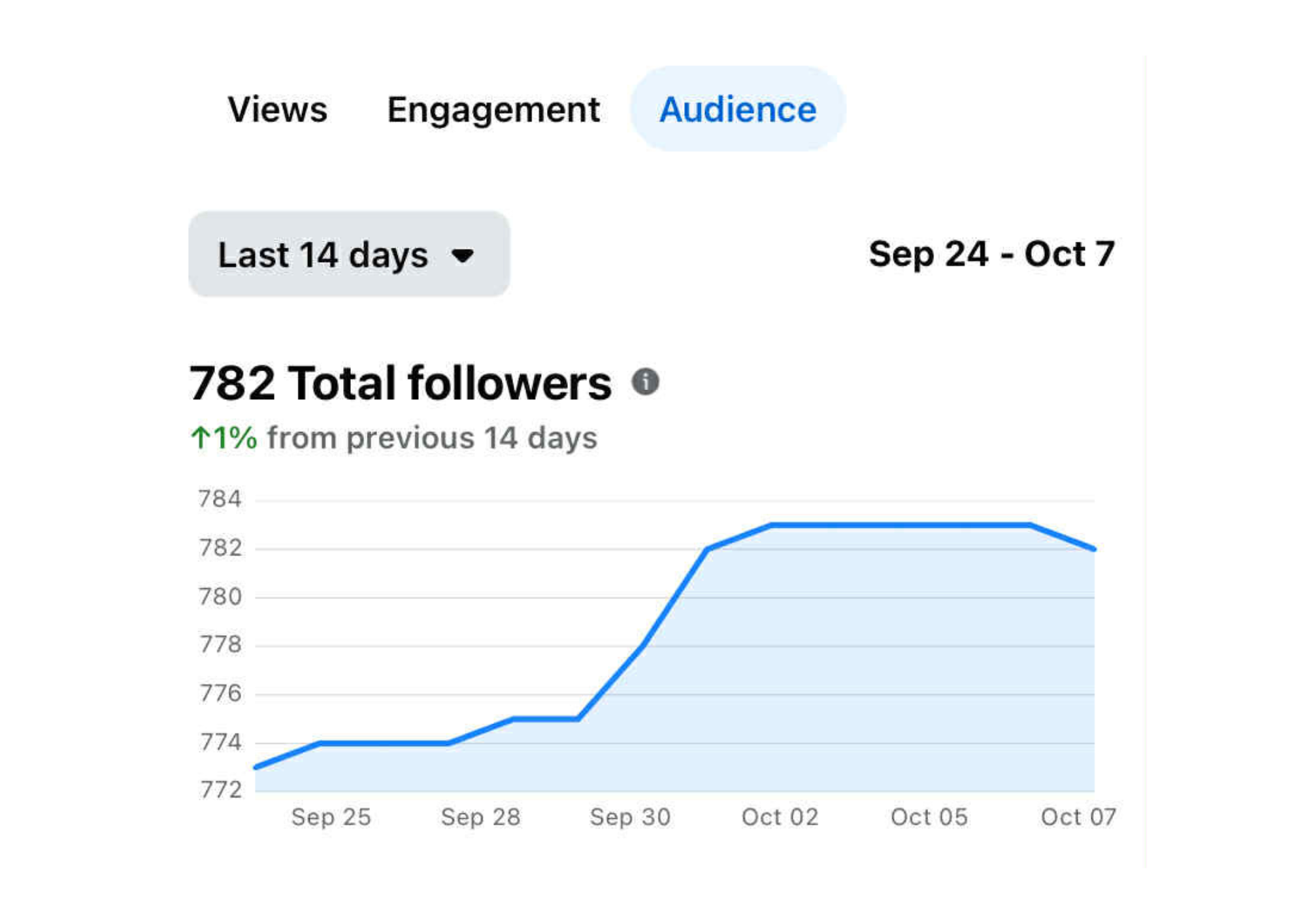Click the info icon beside Total followers
Screen dimensions: 1307x924
click(645, 382)
